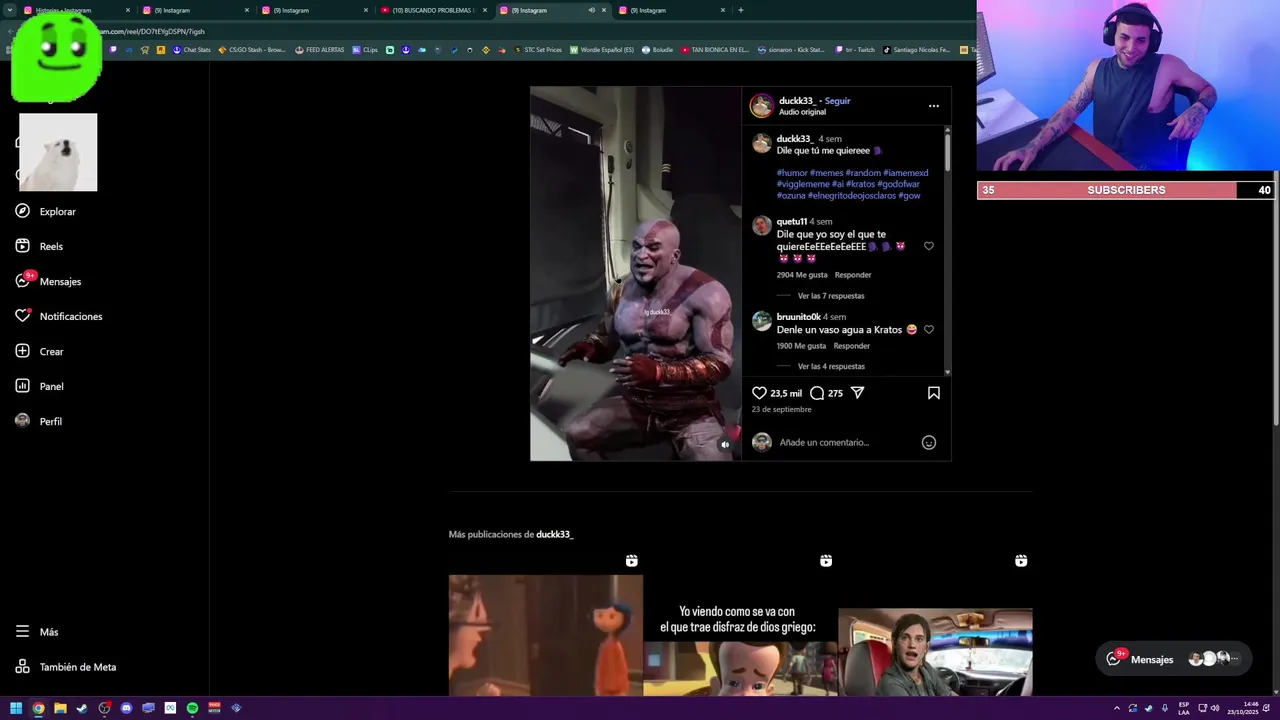Follow duckk33_ with Seguir
Image resolution: width=1280 pixels, height=720 pixels.
click(837, 101)
